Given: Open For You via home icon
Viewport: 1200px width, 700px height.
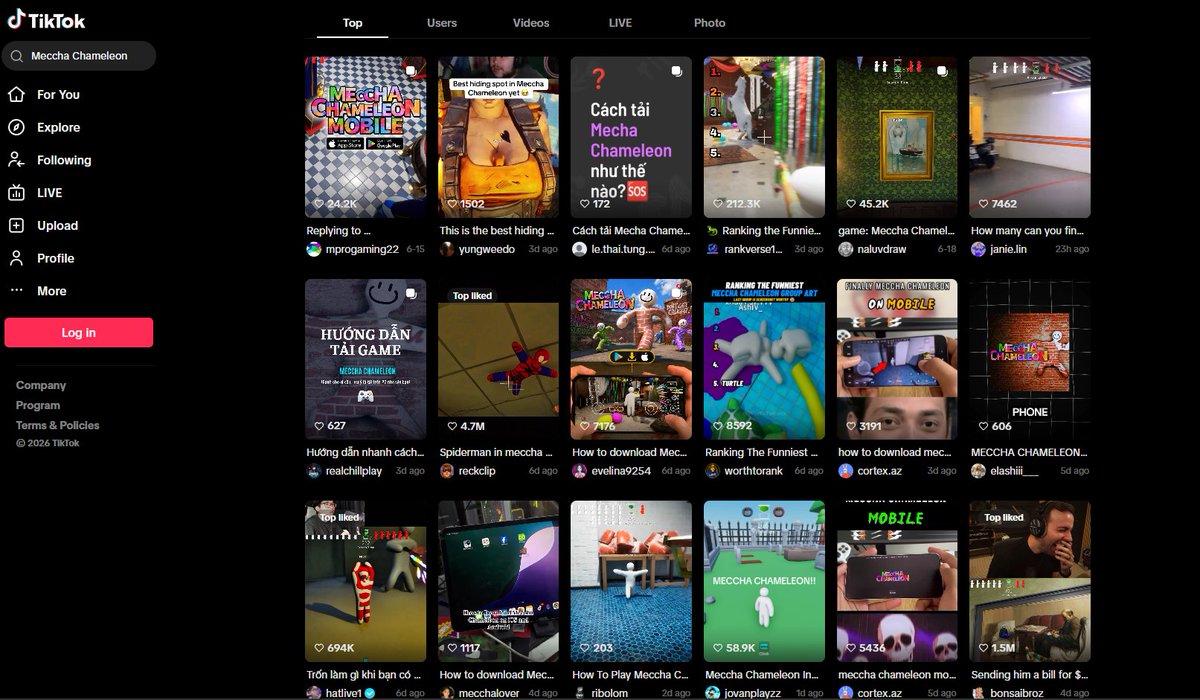Looking at the screenshot, I should tap(16, 94).
